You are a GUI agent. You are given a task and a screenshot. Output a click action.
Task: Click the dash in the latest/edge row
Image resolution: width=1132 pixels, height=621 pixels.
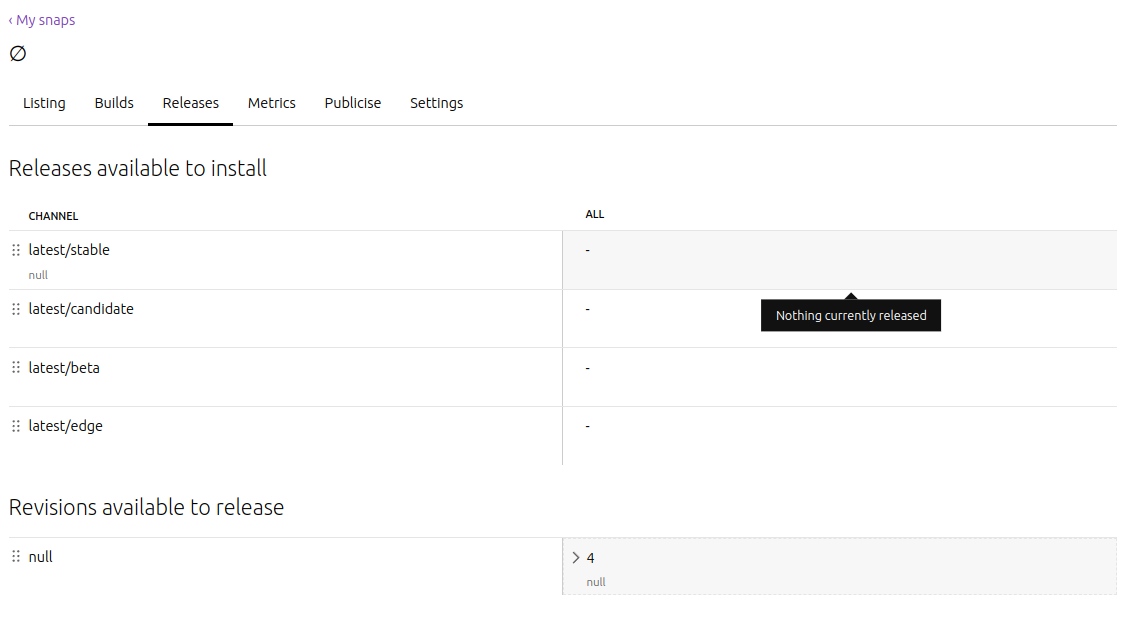tap(587, 425)
